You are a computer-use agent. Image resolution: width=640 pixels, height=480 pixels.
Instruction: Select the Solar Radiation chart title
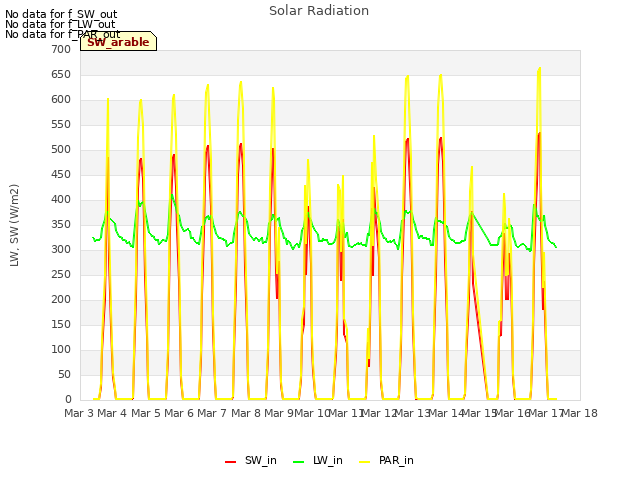pyautogui.click(x=319, y=11)
